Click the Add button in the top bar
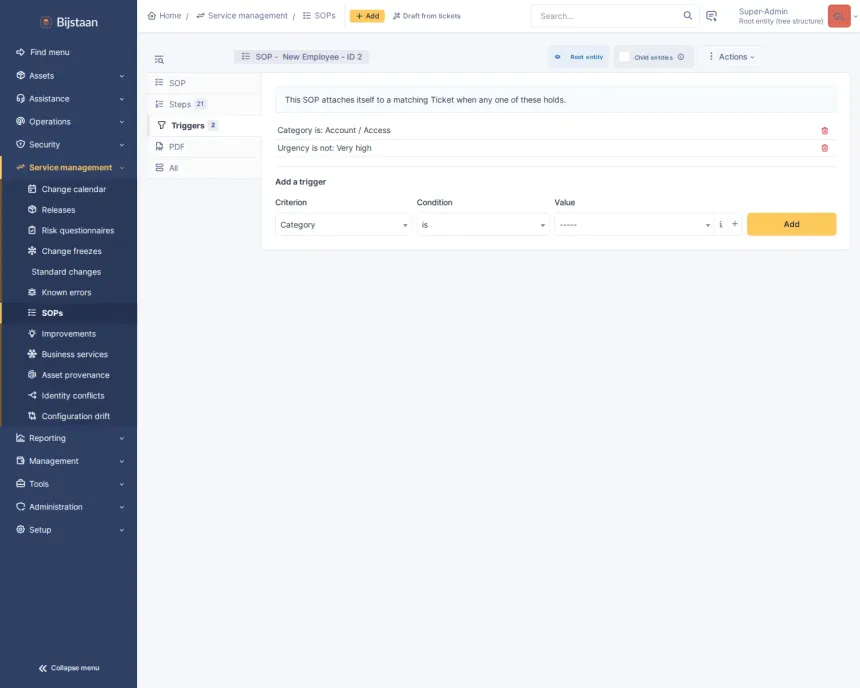 tap(367, 16)
